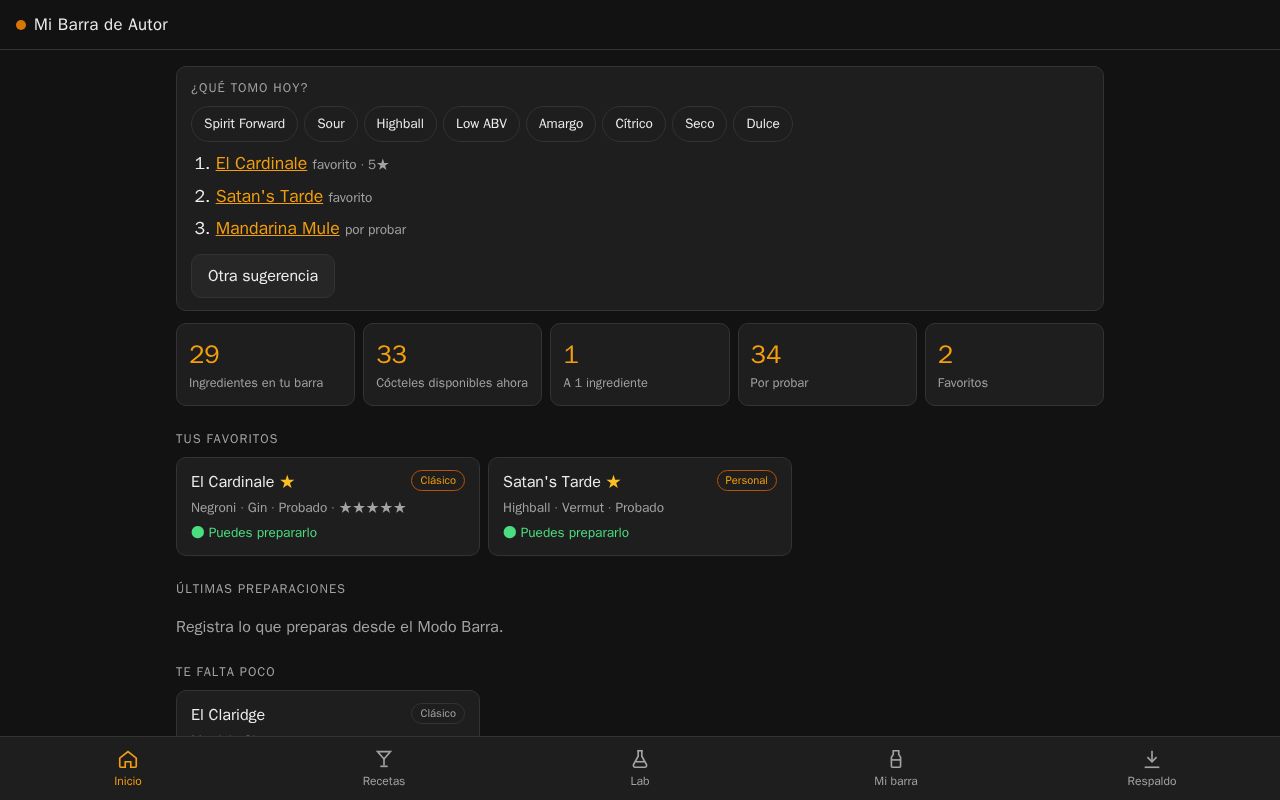Click the Modo Barra registration hint text

[340, 627]
